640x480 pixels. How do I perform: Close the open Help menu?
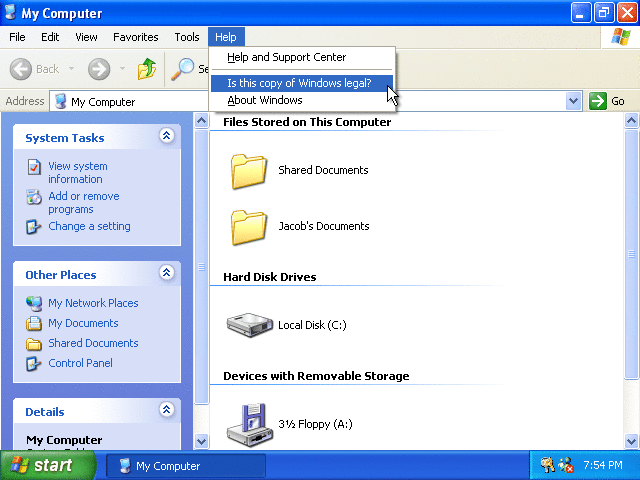226,37
